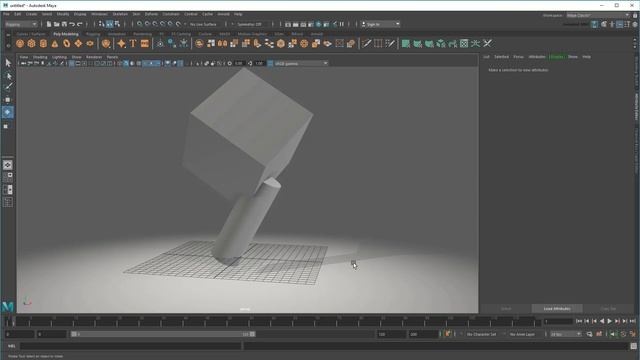Open the Script Editor icon at bottom right
The height and width of the screenshot is (360, 640).
[x=633, y=346]
